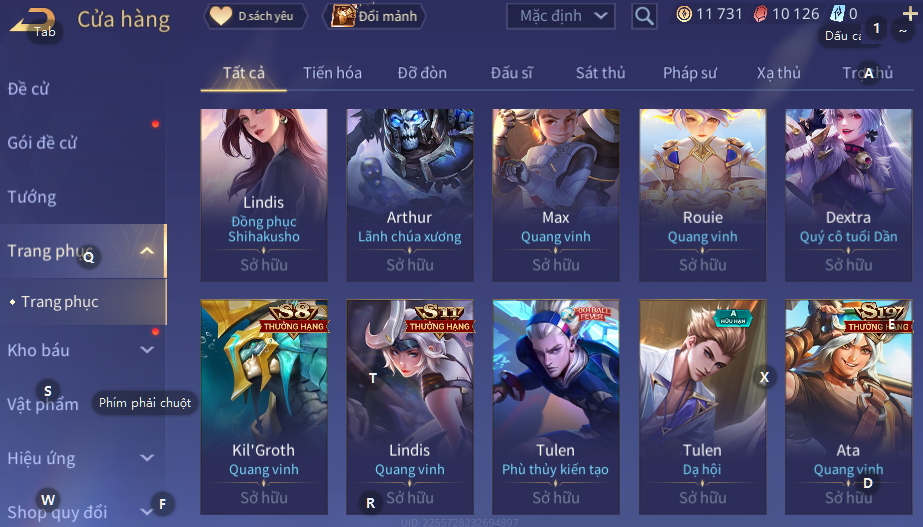This screenshot has width=923, height=527.
Task: Expand the Hiệu ứng sidebar section
Action: 147,458
